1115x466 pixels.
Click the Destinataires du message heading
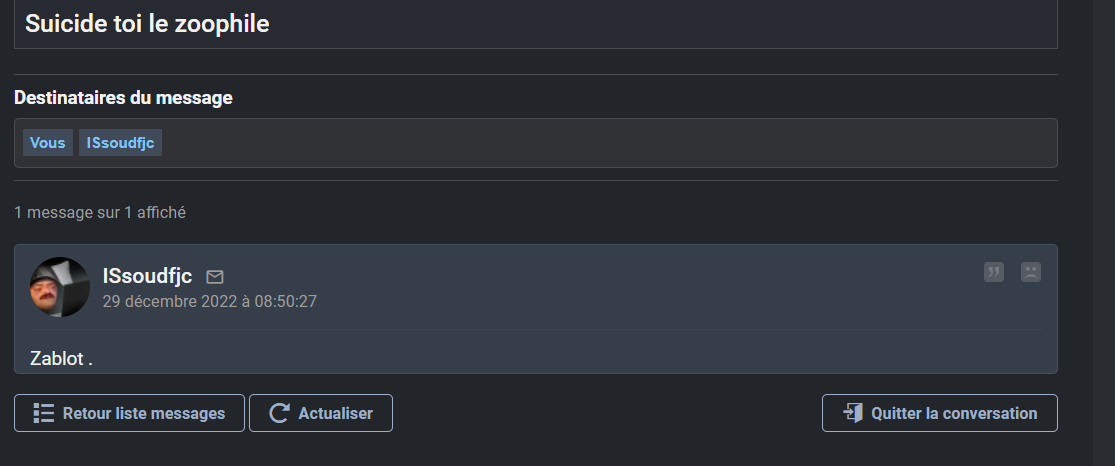[123, 98]
